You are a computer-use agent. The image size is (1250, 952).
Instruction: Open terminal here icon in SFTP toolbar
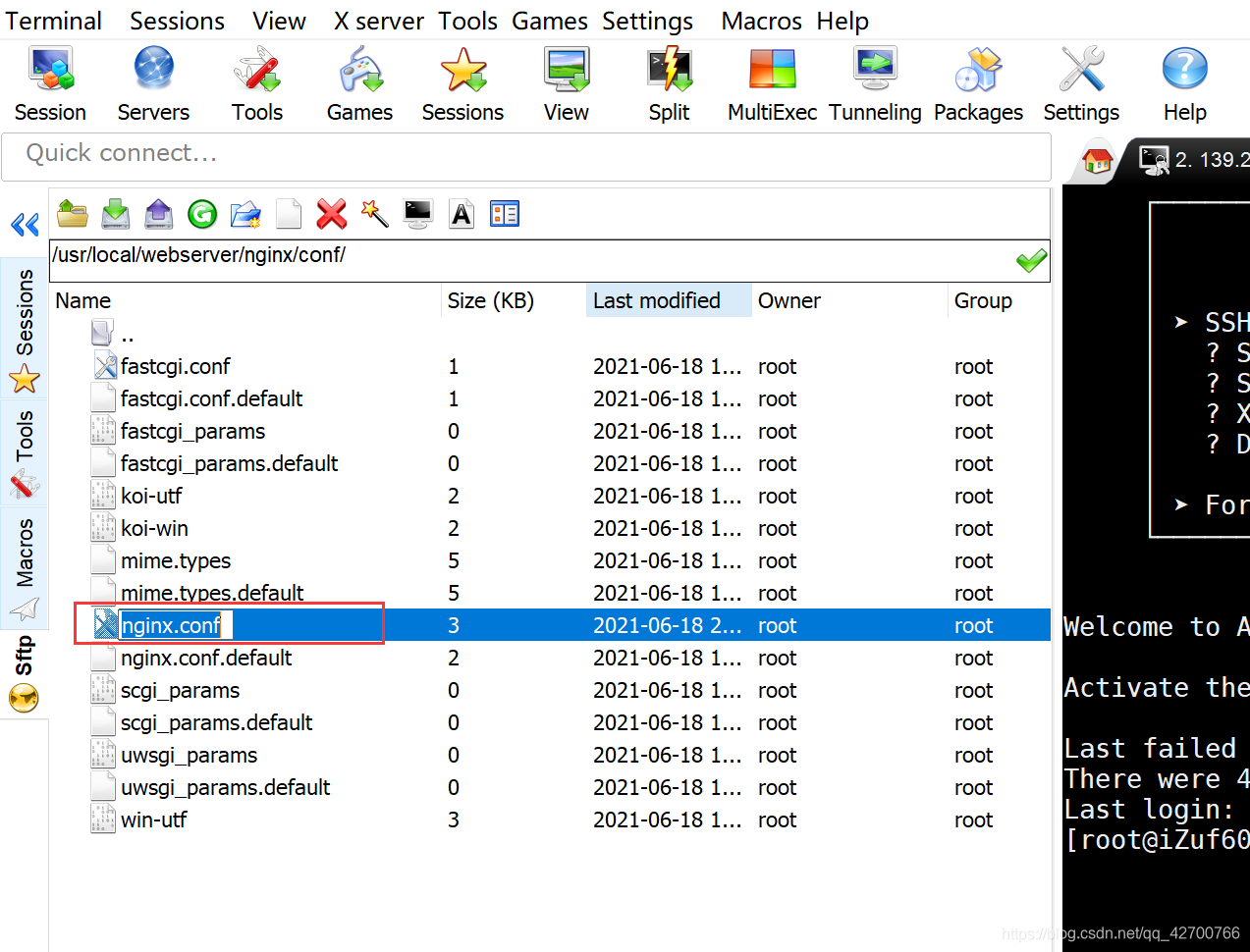(418, 213)
